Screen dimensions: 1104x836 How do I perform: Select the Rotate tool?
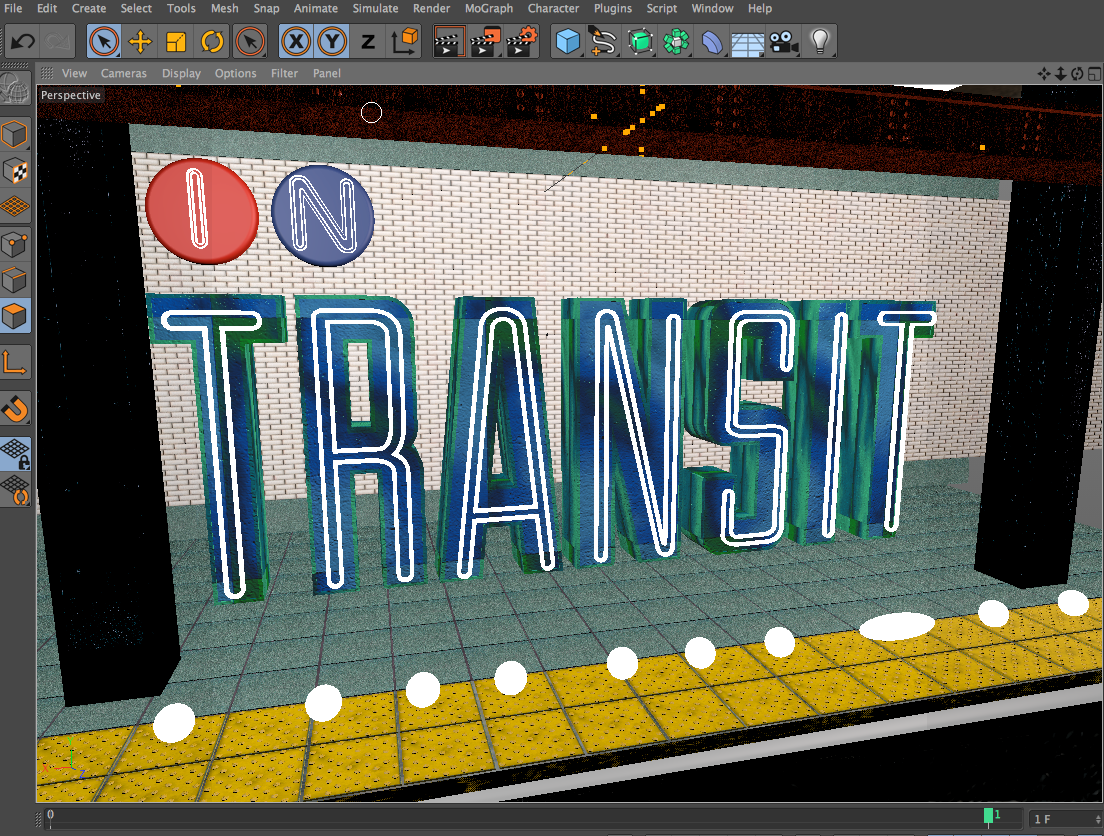pos(212,42)
